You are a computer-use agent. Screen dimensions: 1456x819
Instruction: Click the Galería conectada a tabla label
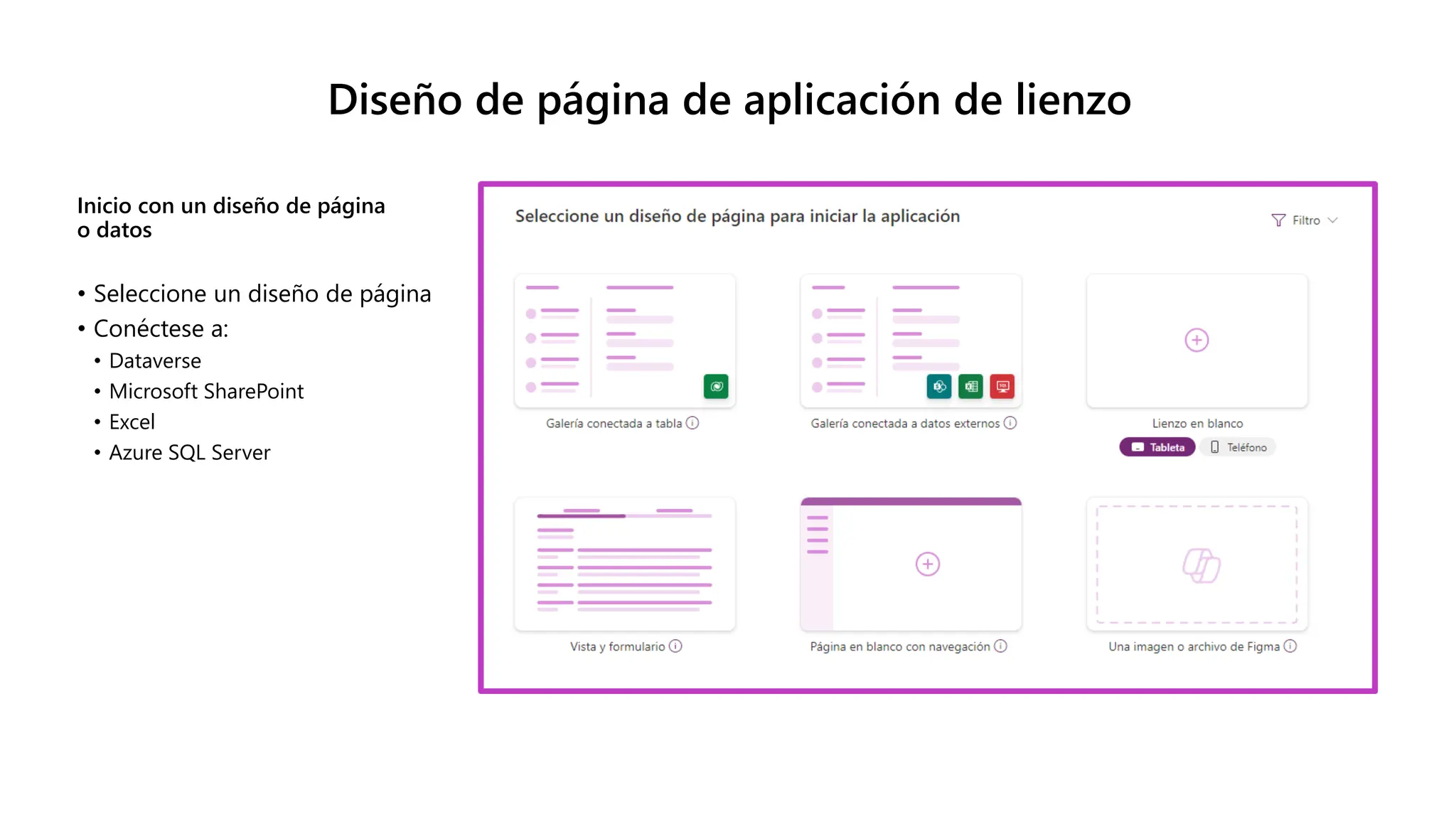[x=614, y=424]
